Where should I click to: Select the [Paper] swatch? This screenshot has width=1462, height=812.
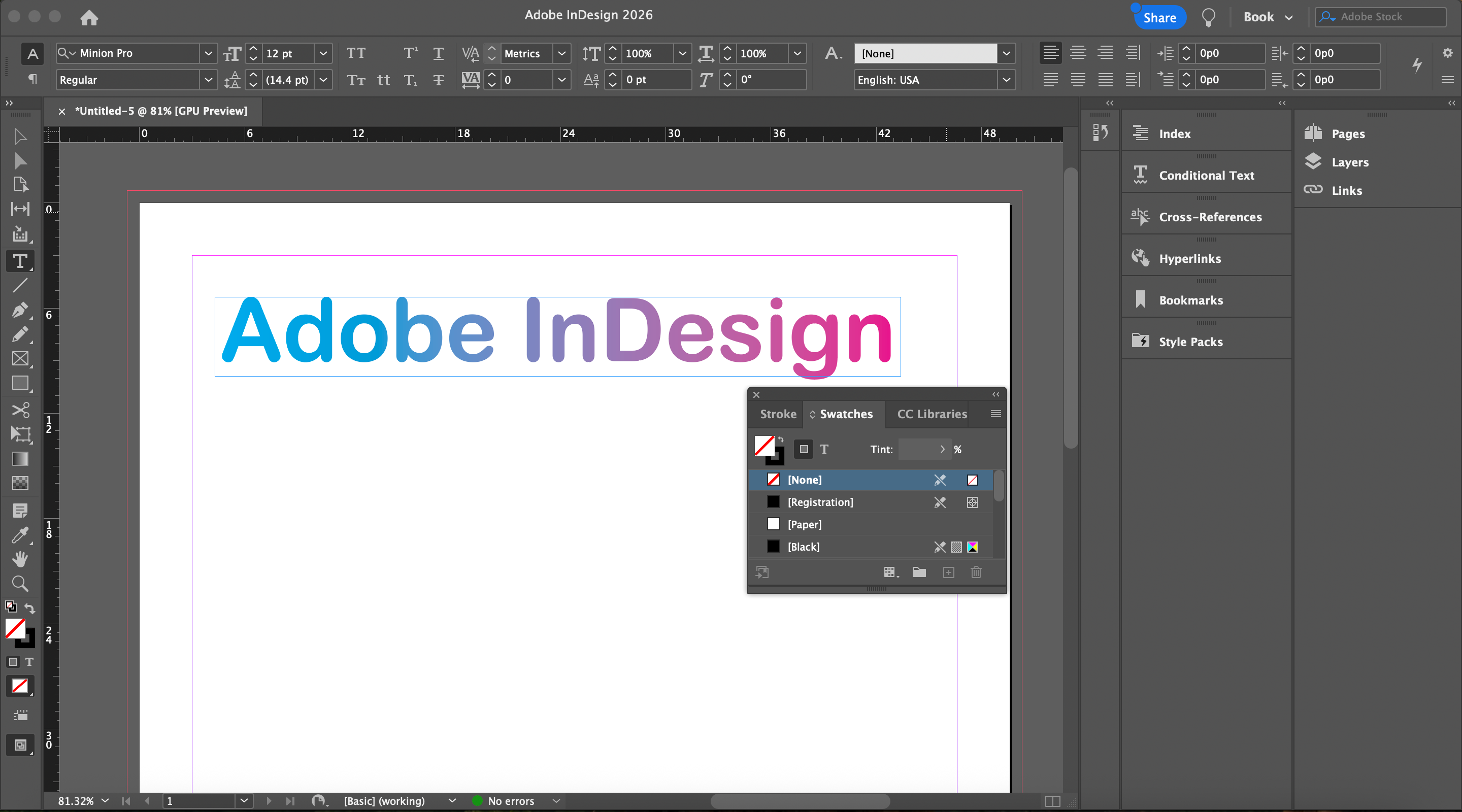coord(804,524)
